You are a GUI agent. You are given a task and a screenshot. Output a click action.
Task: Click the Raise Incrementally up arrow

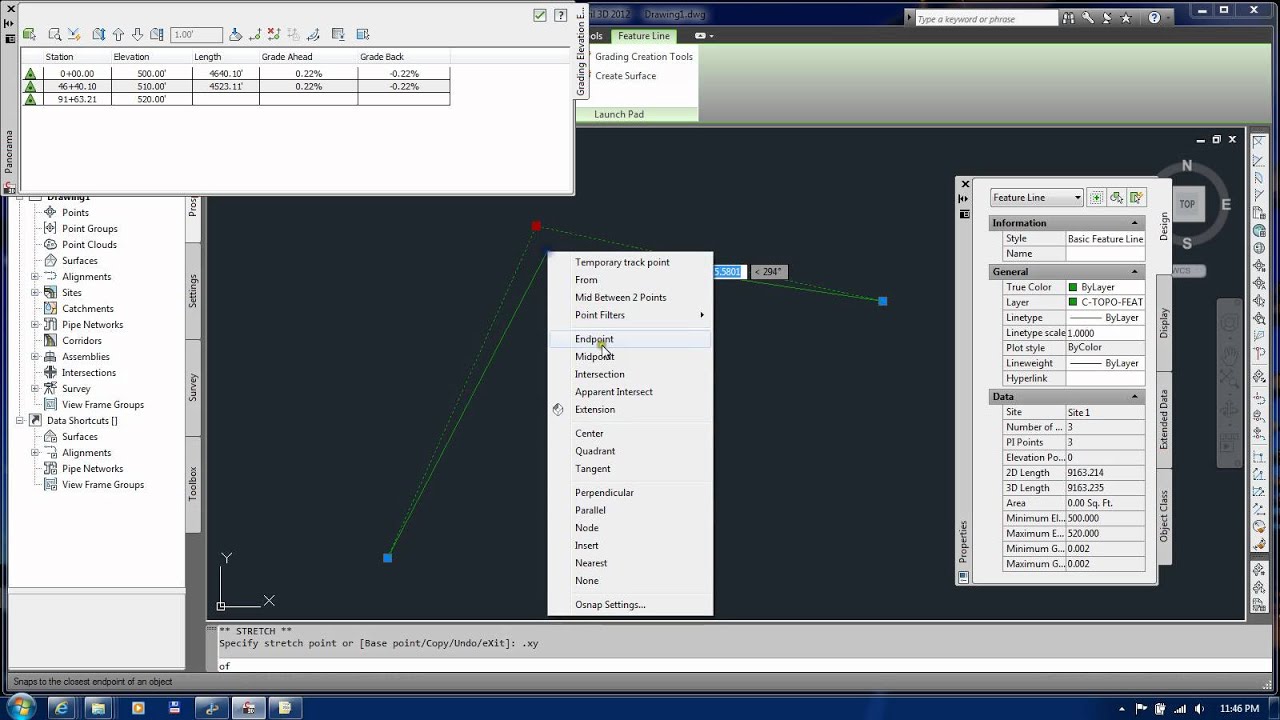[118, 34]
